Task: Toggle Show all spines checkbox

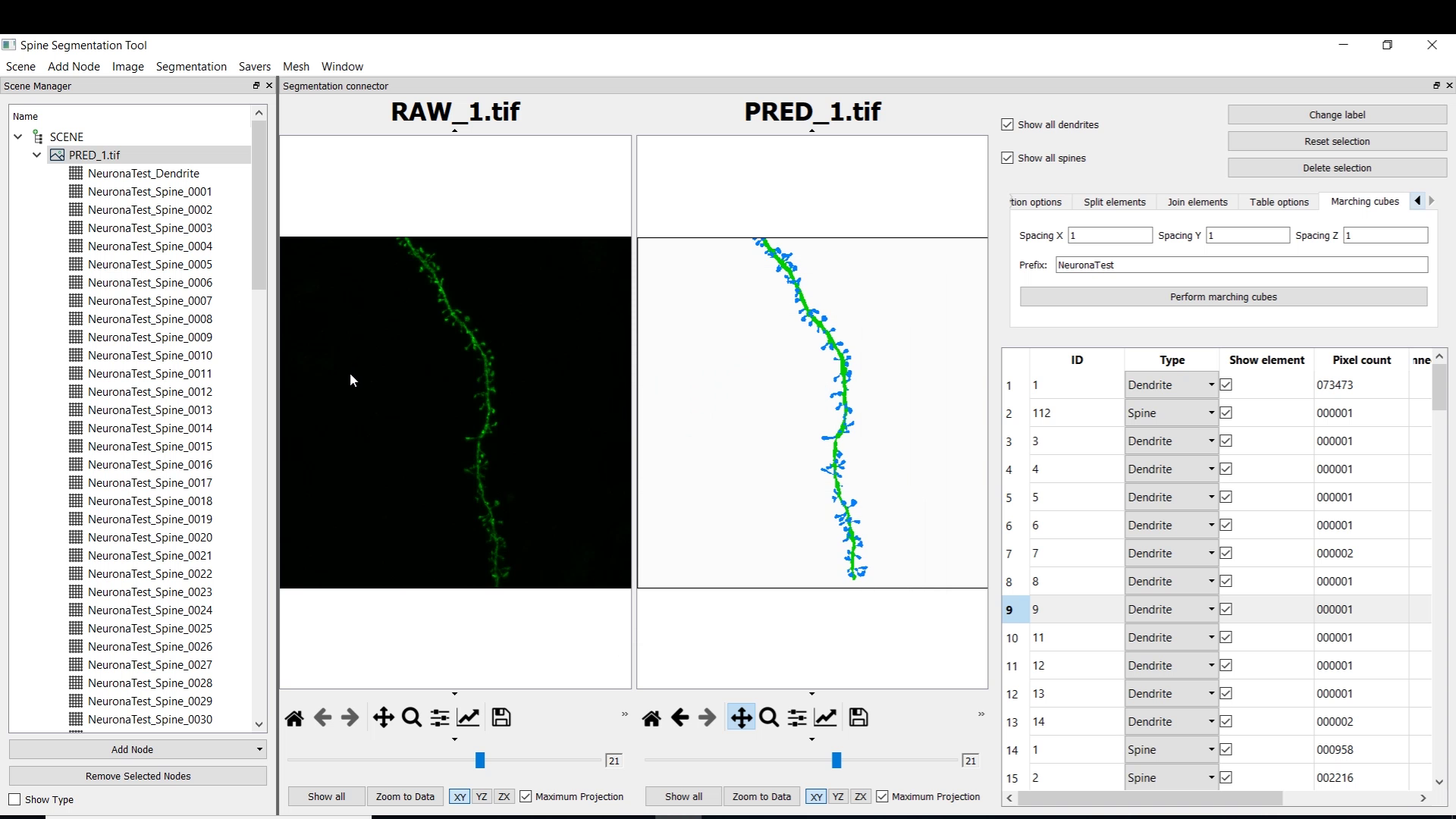Action: click(1007, 158)
